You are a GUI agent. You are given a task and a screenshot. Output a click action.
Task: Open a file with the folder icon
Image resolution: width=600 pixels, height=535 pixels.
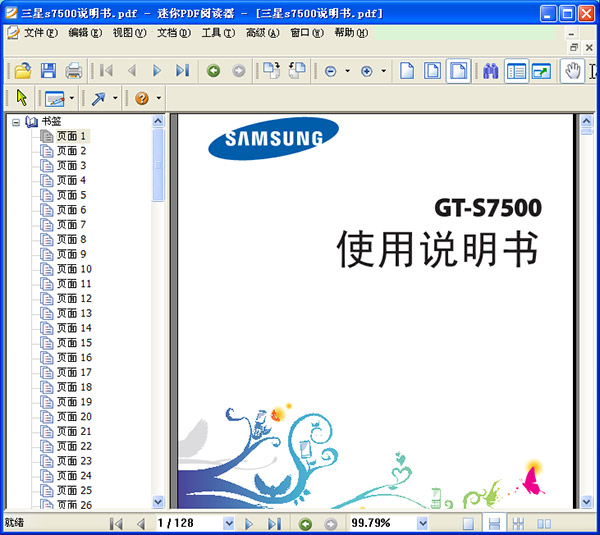pos(23,71)
